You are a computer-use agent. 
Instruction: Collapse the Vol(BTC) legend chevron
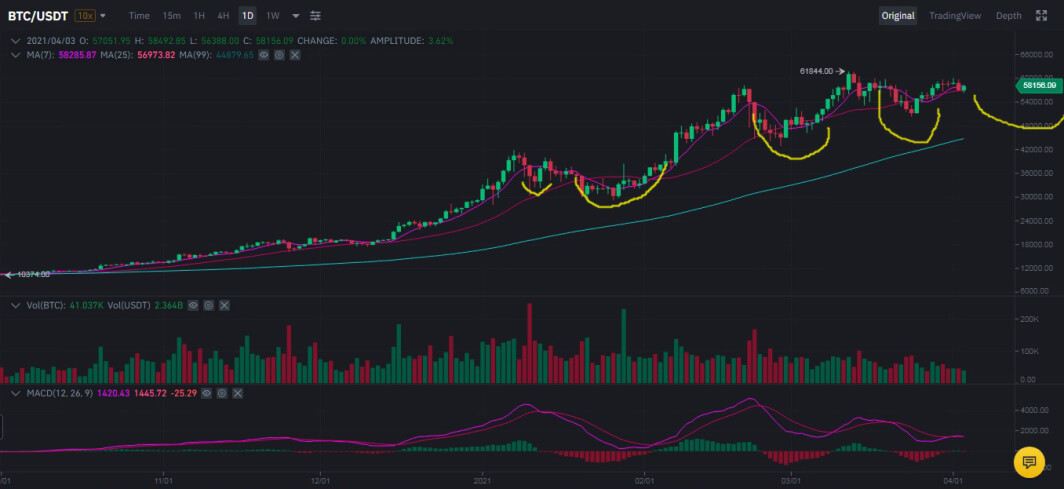(15, 306)
